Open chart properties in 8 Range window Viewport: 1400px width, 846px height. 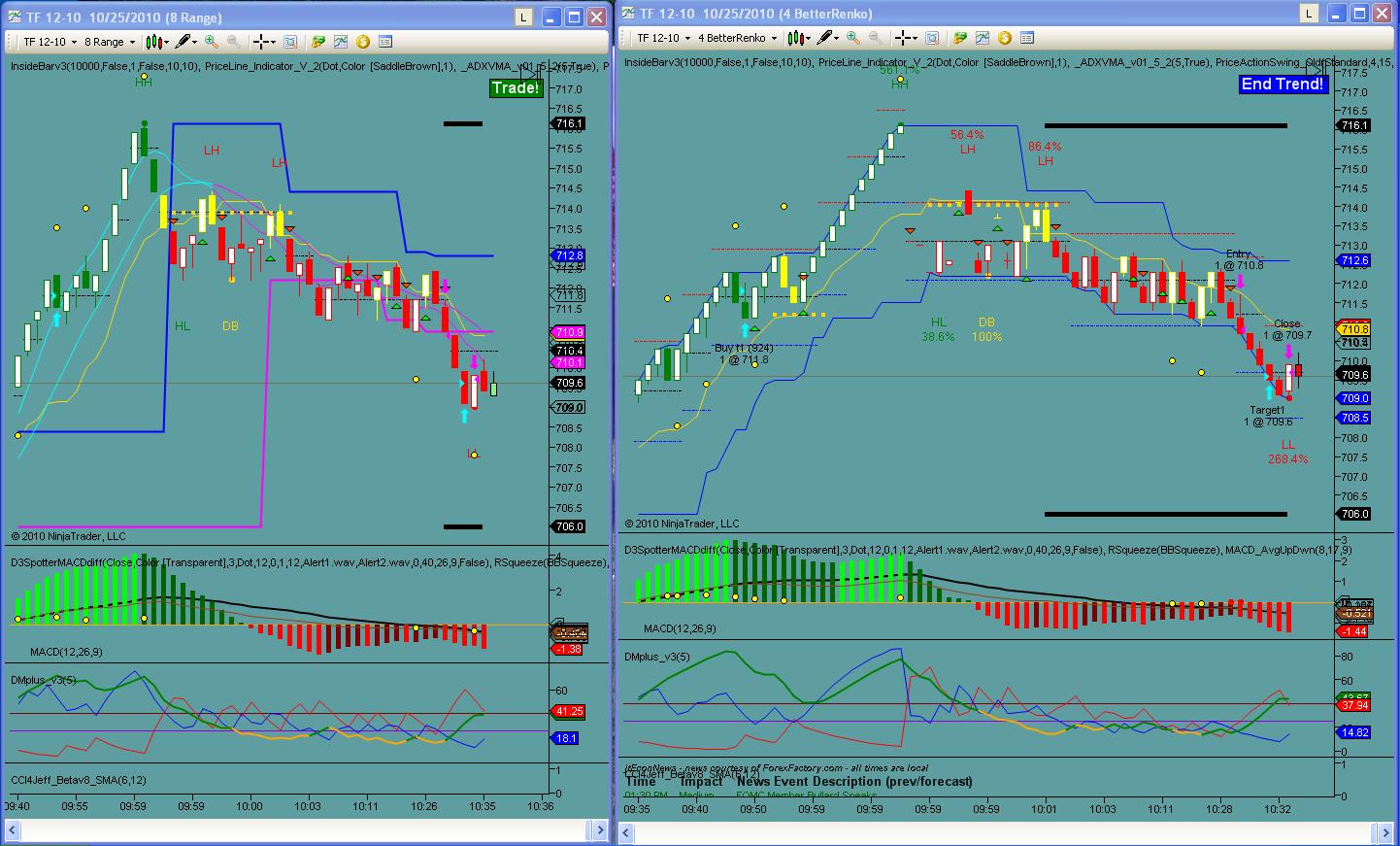(385, 42)
